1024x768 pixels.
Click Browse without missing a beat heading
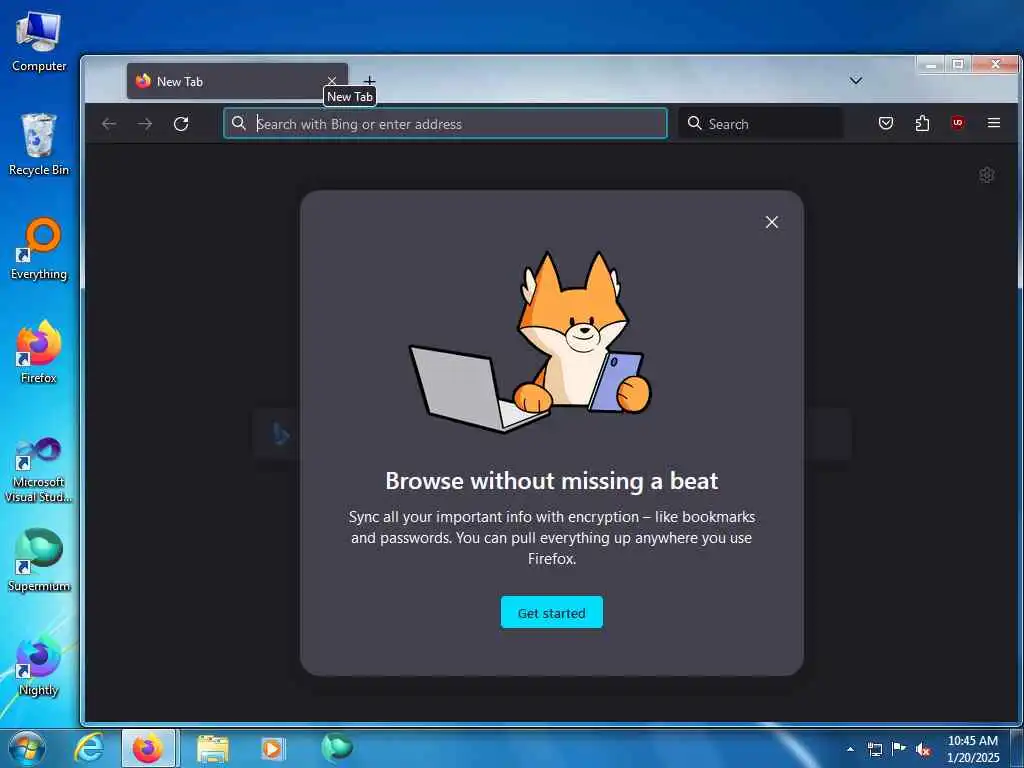pyautogui.click(x=551, y=481)
